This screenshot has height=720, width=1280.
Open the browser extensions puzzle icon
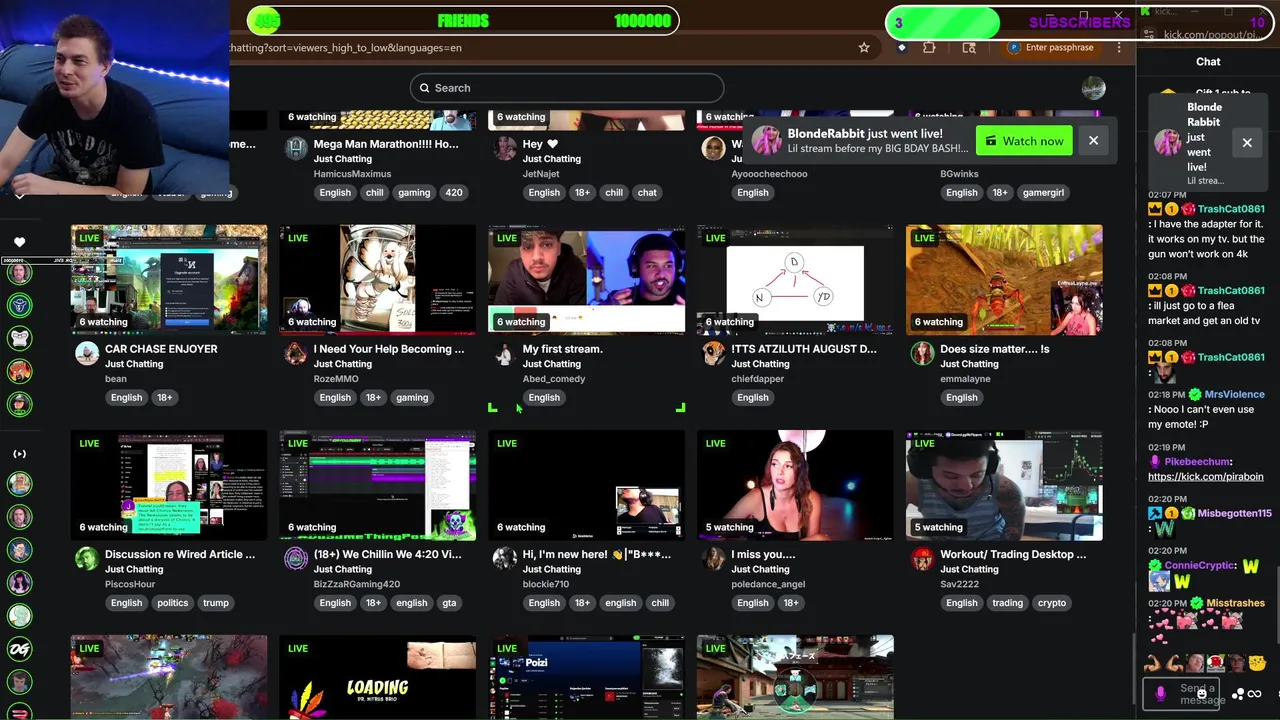[929, 47]
